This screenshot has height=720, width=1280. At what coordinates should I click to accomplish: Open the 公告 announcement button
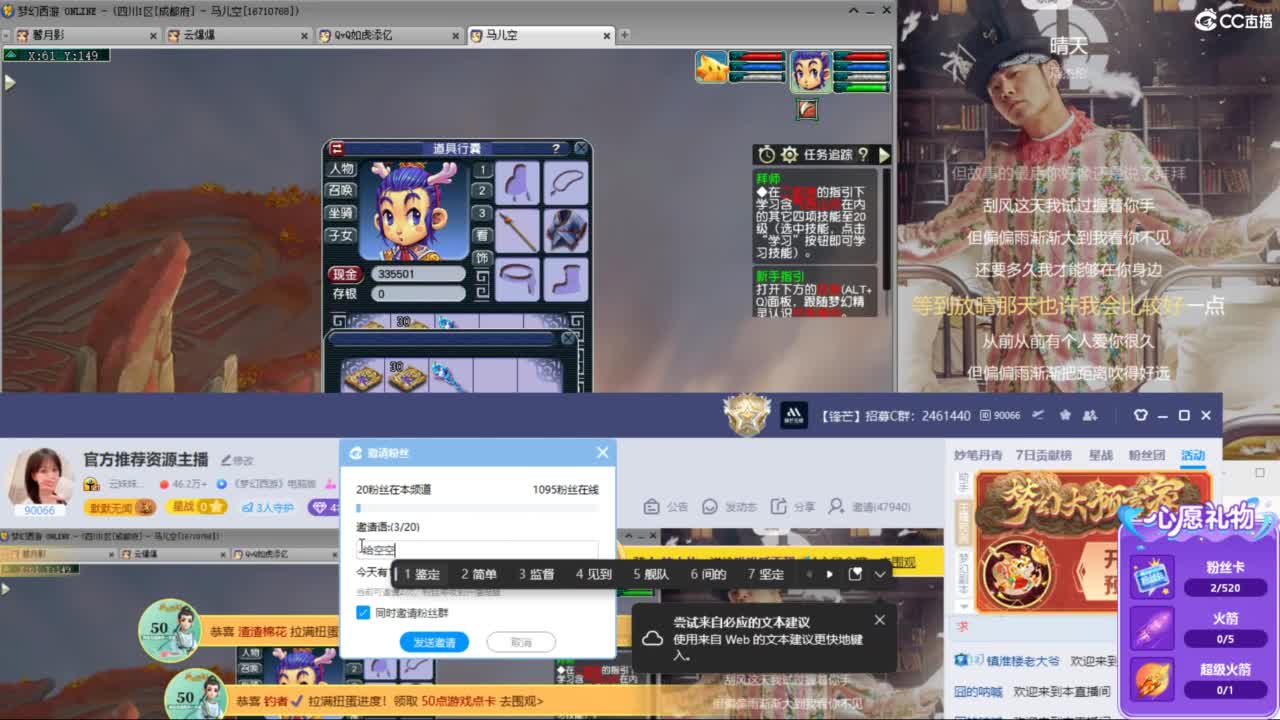(666, 507)
